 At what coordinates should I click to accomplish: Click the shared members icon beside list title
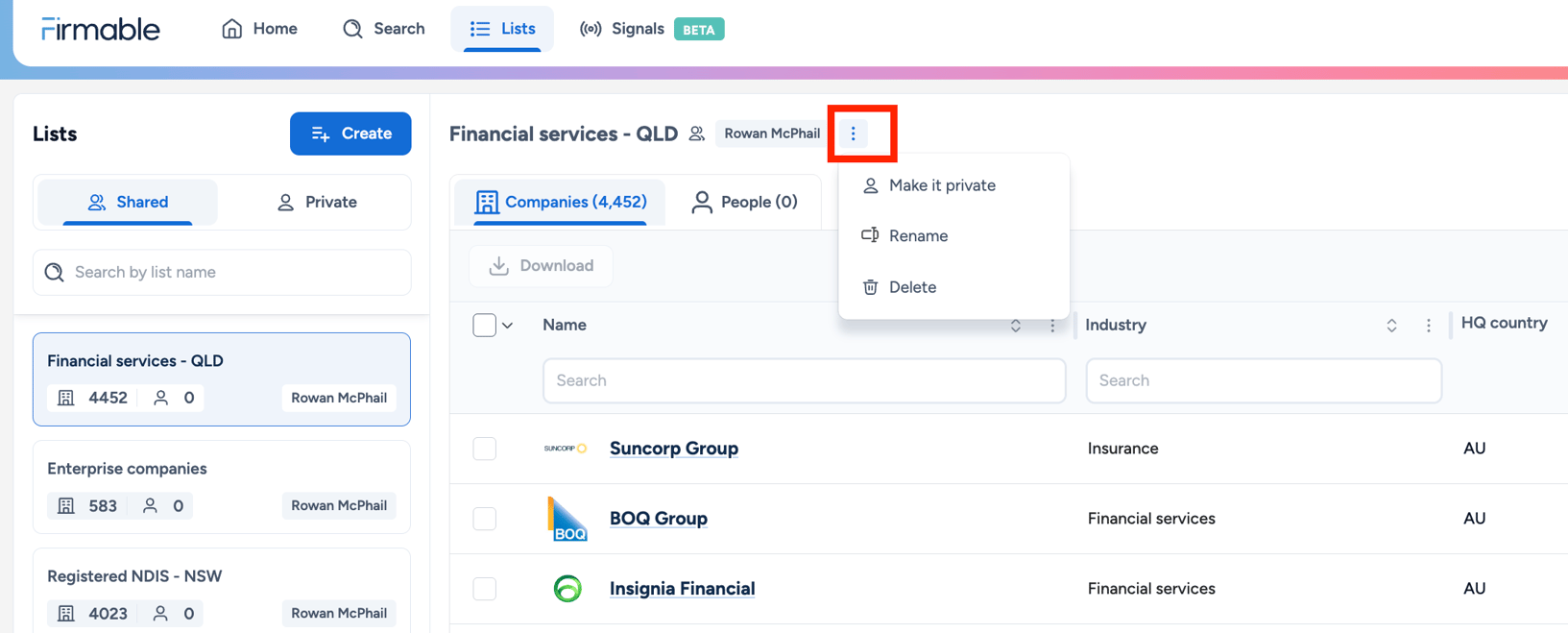696,134
